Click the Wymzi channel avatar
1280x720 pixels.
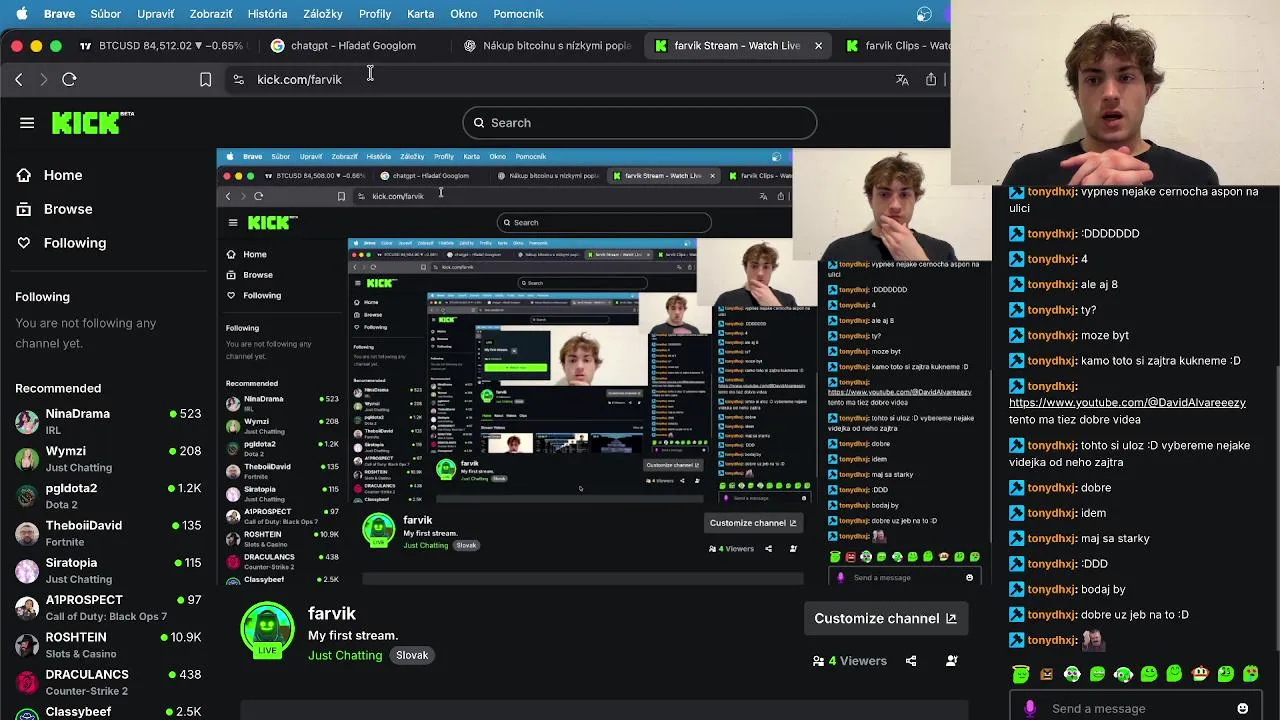(x=27, y=458)
